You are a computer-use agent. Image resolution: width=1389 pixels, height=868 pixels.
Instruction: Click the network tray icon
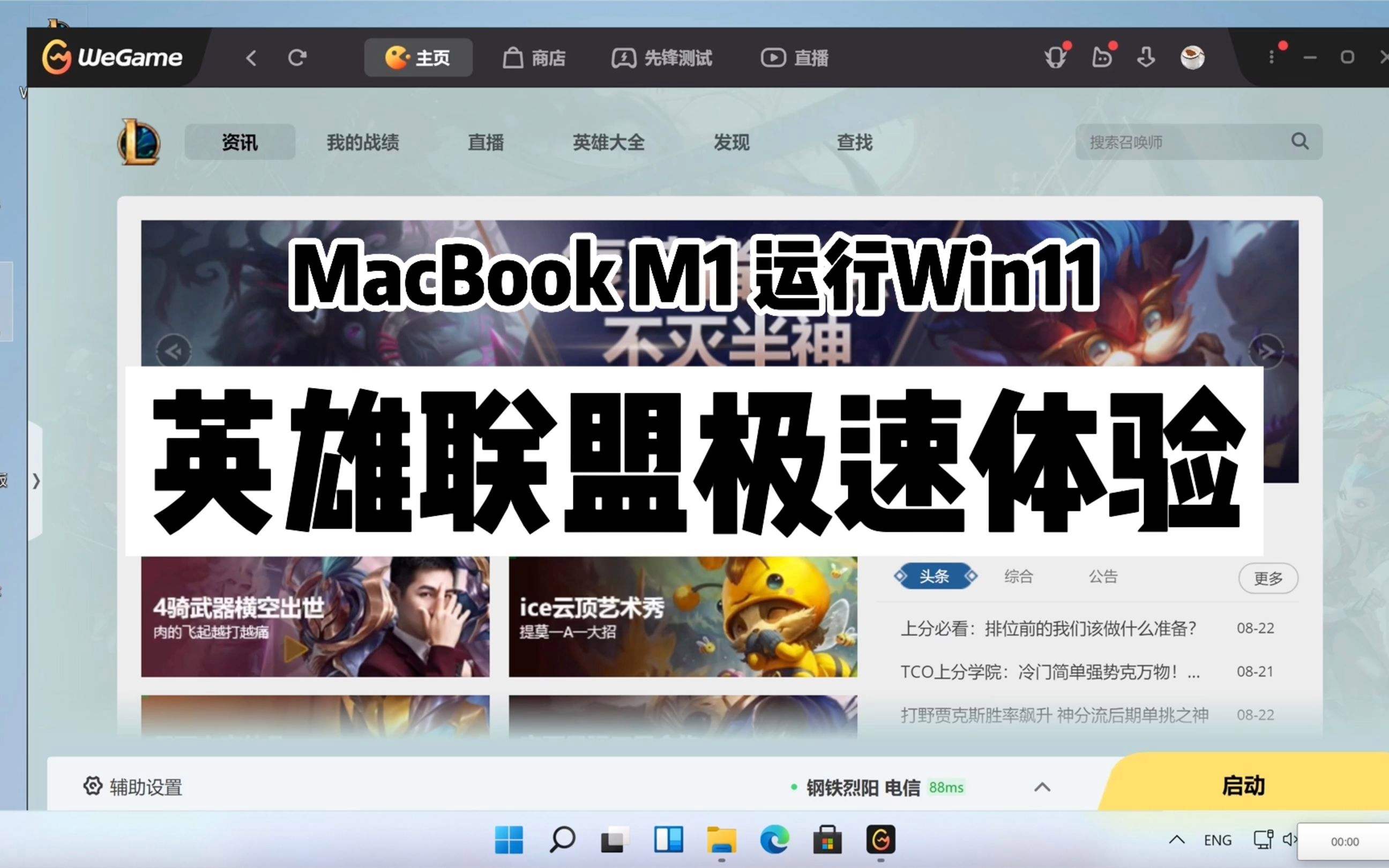1263,840
